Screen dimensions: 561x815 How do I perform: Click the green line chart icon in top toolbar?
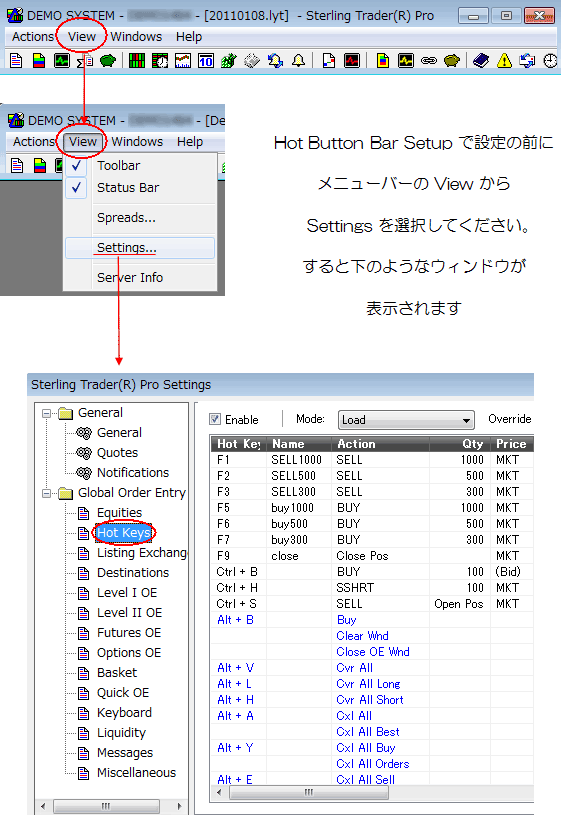tap(62, 60)
